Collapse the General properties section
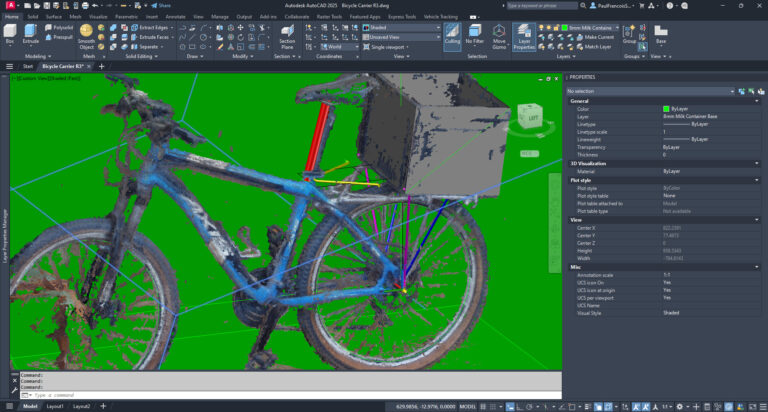Screen dimensions: 768x412 (x=757, y=101)
